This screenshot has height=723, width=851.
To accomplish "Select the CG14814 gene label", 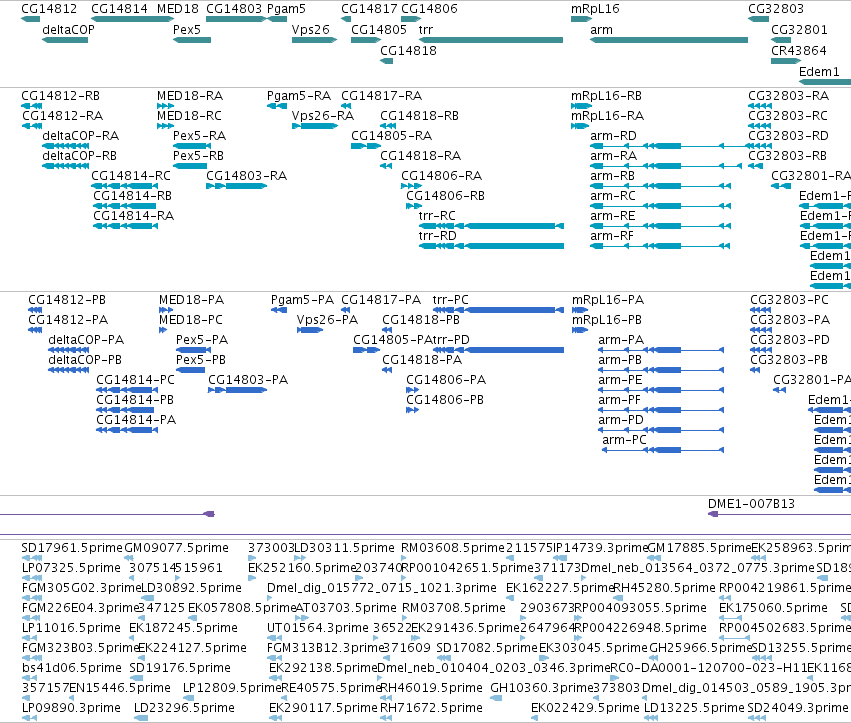I will pos(119,9).
